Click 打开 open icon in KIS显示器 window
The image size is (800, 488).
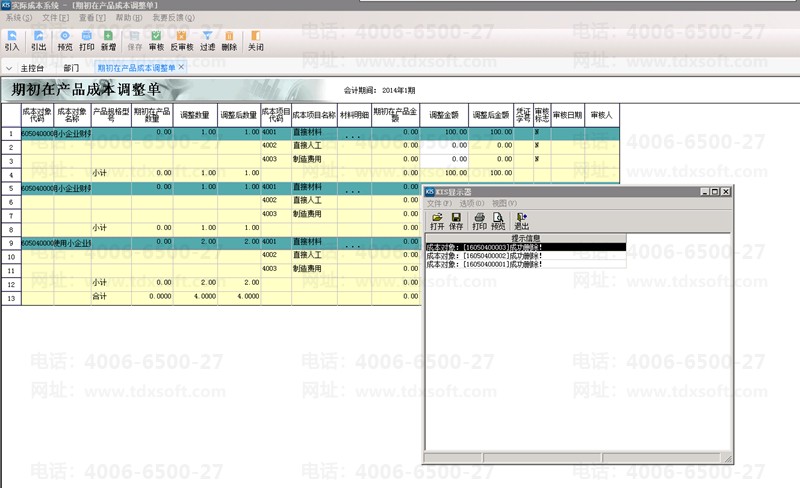(x=437, y=221)
